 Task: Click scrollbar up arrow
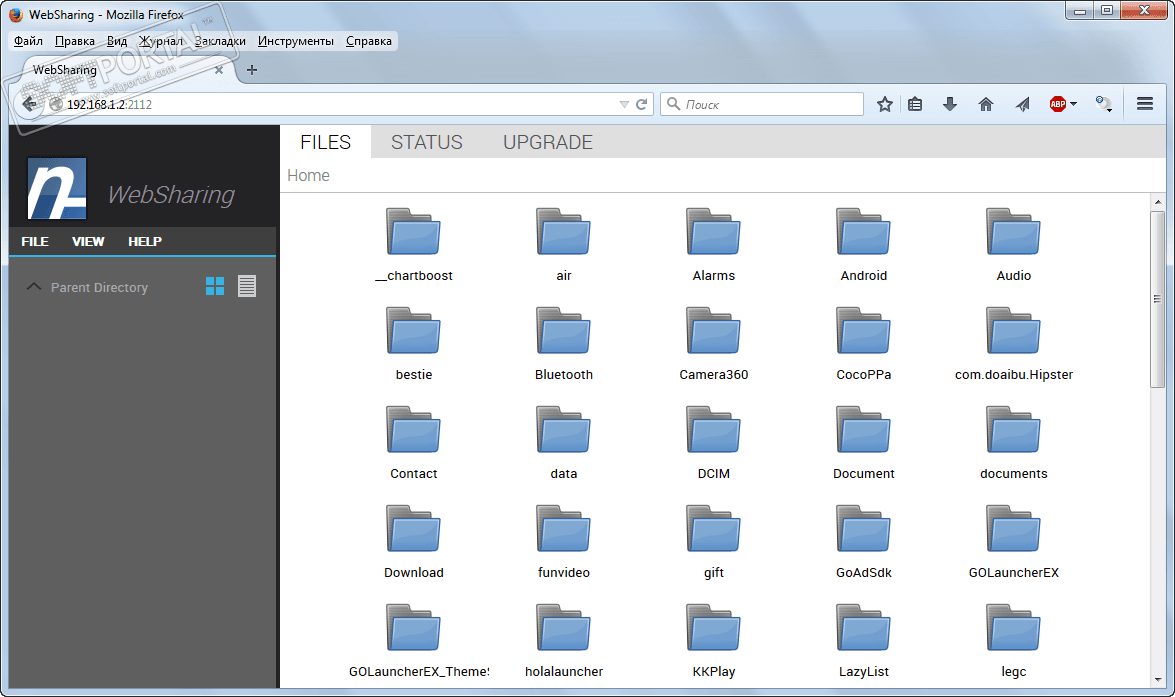[x=1158, y=202]
